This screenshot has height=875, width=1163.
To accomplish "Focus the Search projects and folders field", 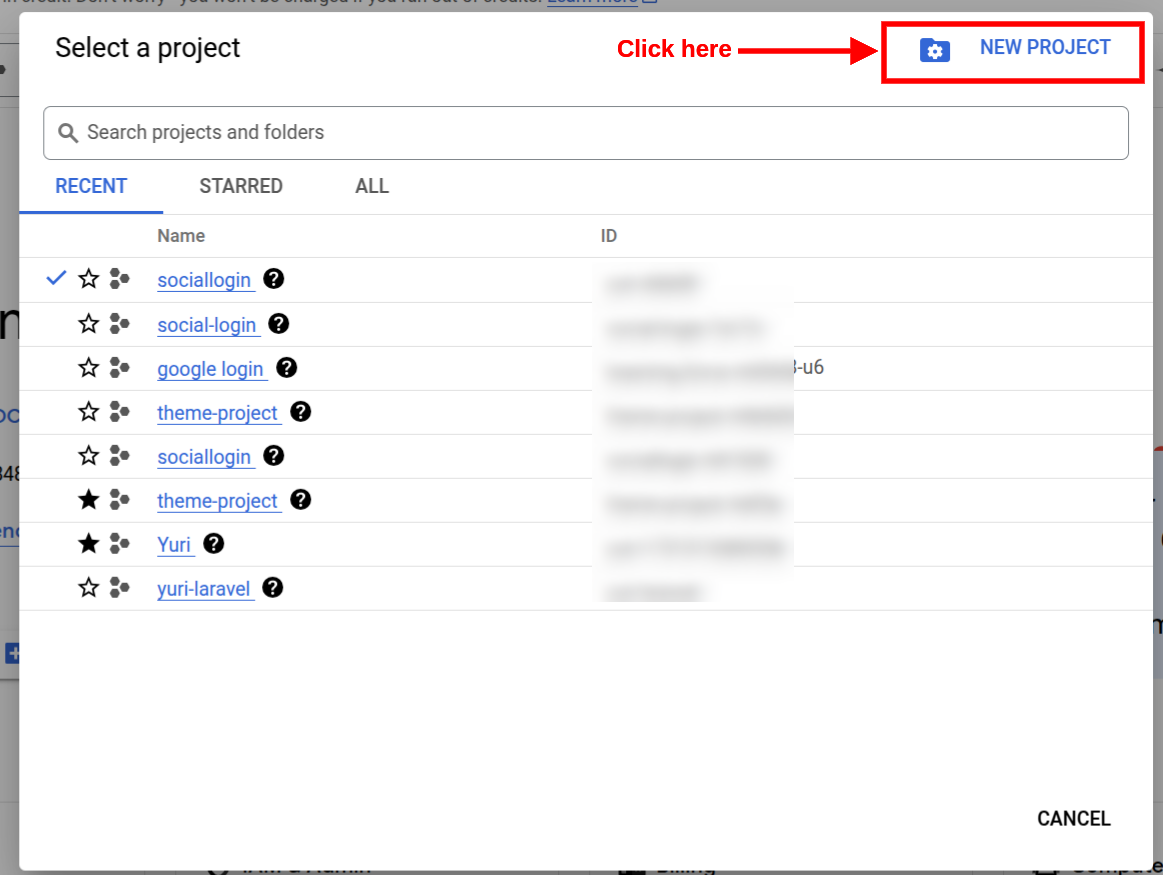I will coord(600,133).
